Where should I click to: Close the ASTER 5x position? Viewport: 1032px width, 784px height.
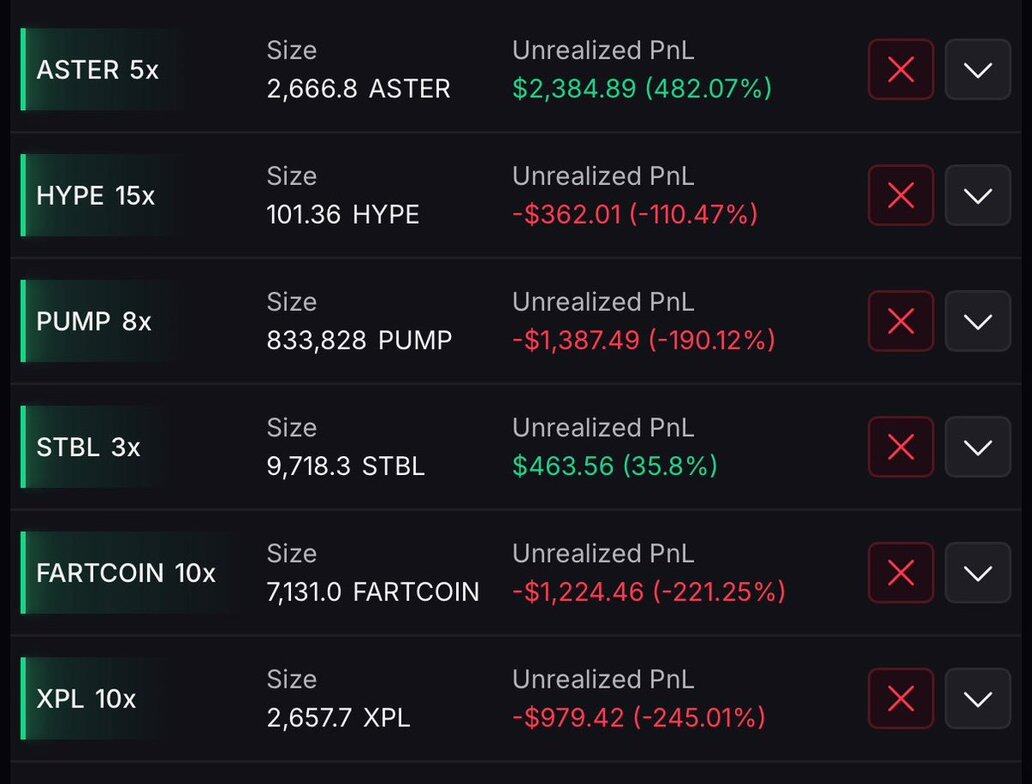(x=900, y=70)
